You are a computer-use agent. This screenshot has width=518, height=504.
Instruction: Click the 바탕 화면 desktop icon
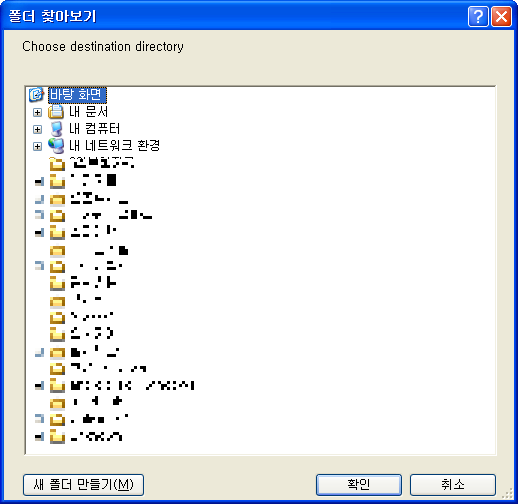coord(36,95)
